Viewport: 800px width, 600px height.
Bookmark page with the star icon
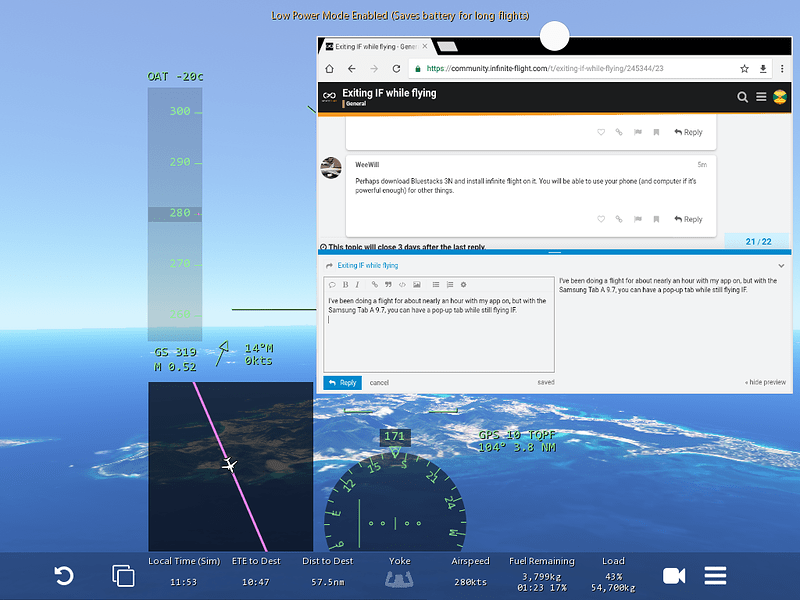click(x=744, y=68)
